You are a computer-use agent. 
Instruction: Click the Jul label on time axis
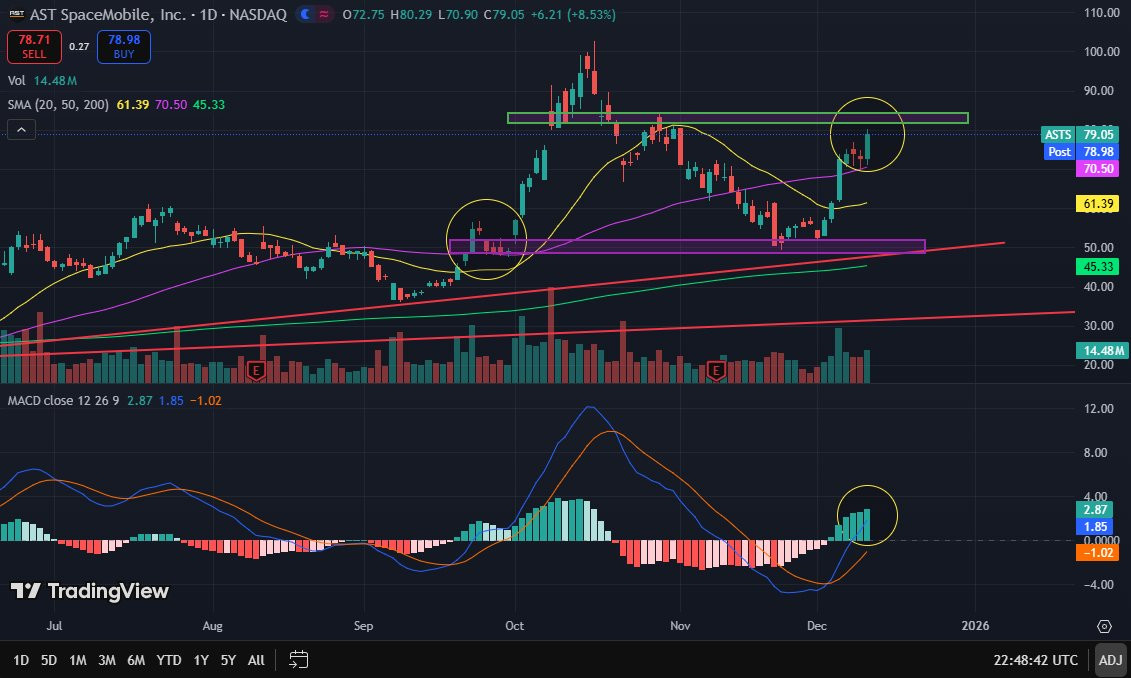54,626
